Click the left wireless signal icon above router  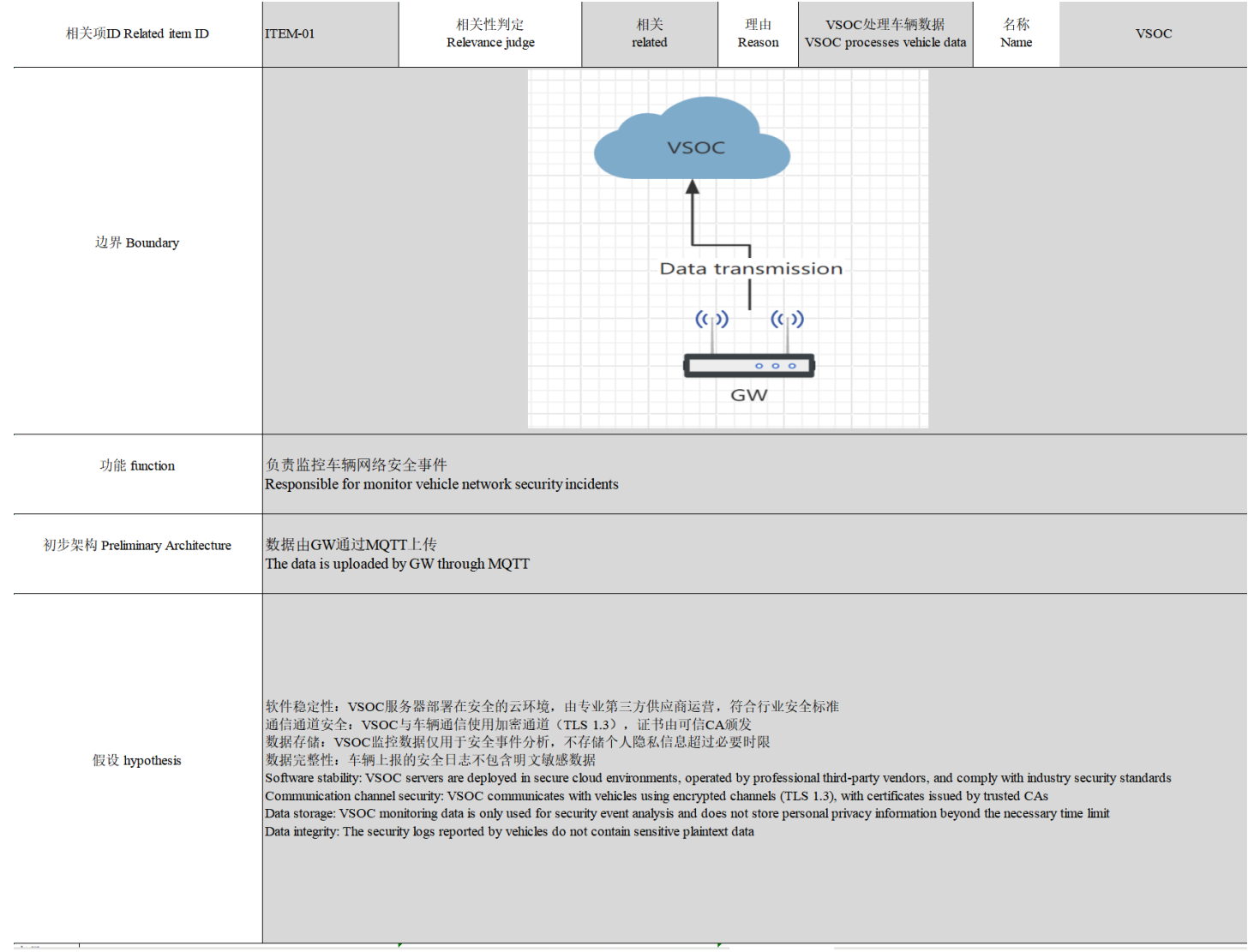pyautogui.click(x=711, y=320)
